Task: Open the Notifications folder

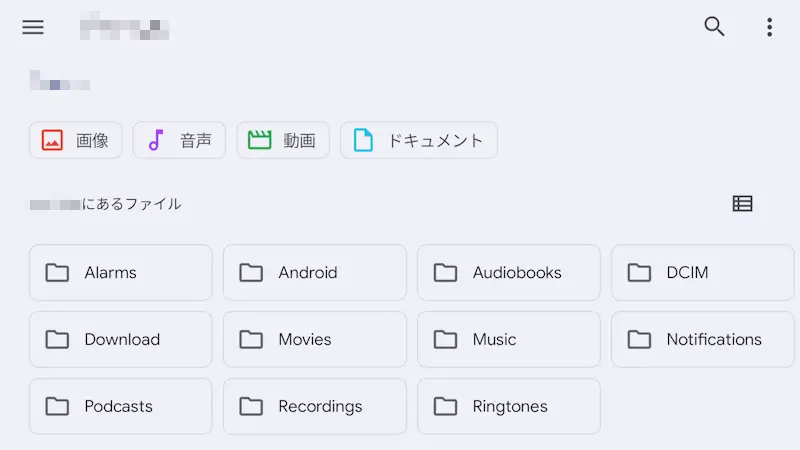Action: coord(702,339)
